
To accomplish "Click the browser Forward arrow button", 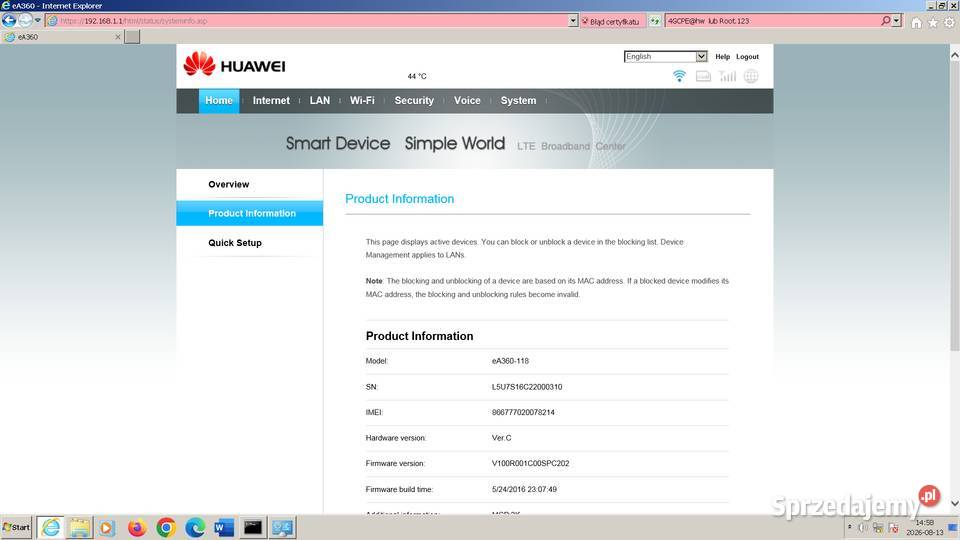I will [24, 20].
